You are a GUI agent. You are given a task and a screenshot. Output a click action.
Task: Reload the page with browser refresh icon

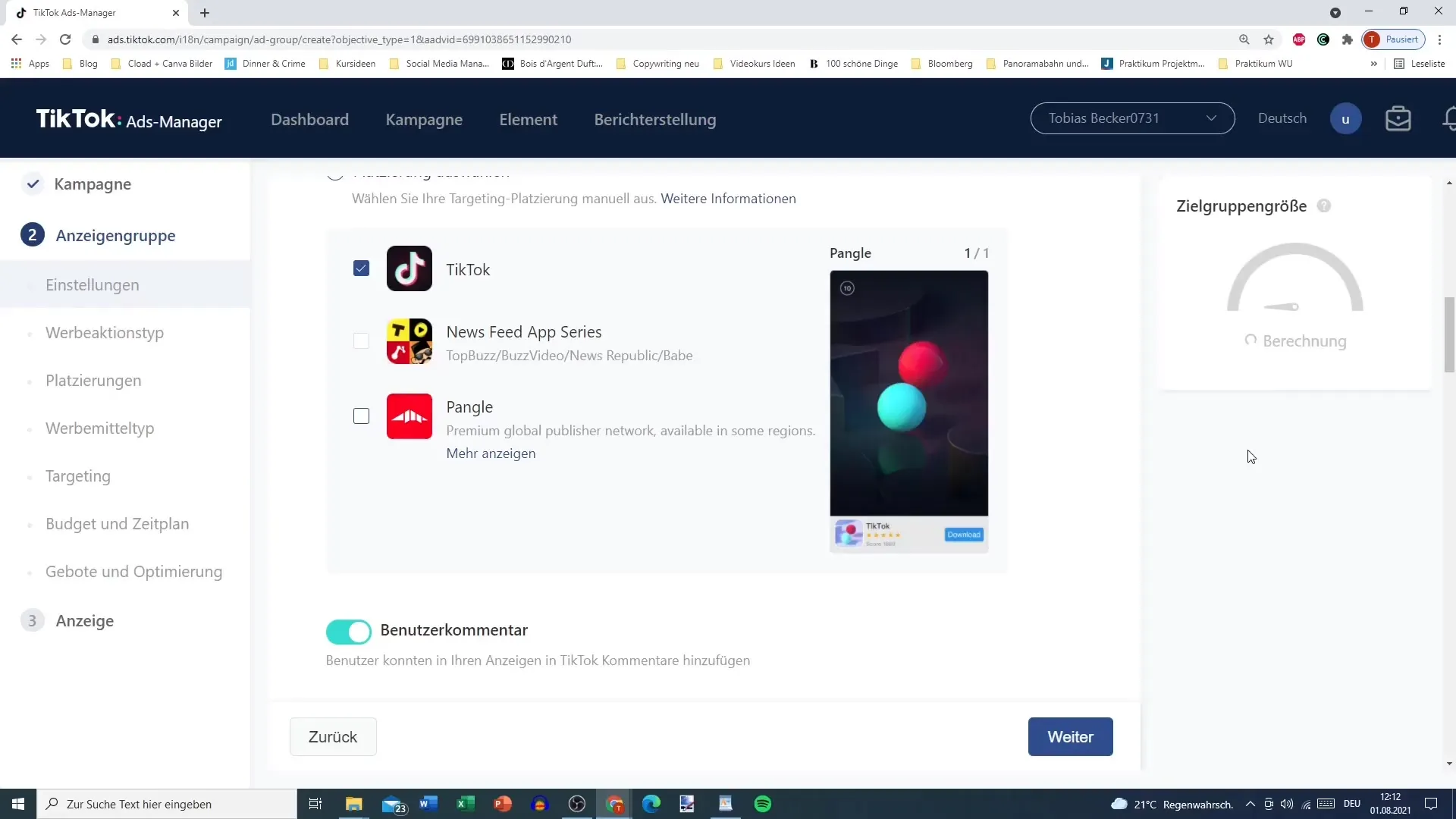tap(65, 39)
